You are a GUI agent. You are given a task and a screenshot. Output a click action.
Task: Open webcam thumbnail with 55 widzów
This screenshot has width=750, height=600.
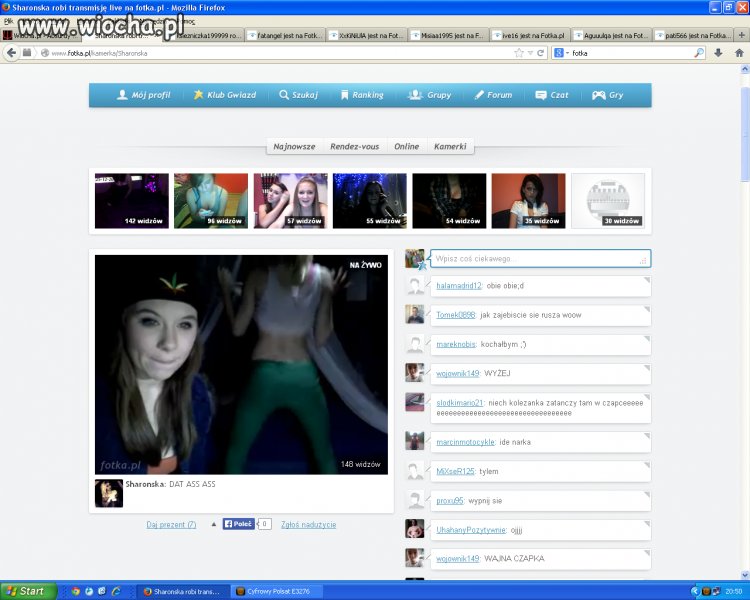click(x=370, y=200)
